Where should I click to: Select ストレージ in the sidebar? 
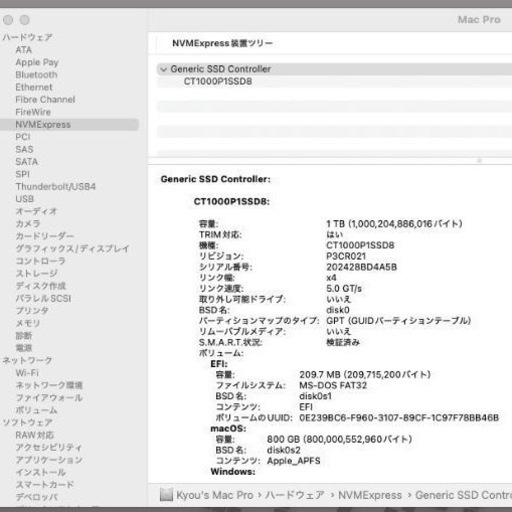37,273
